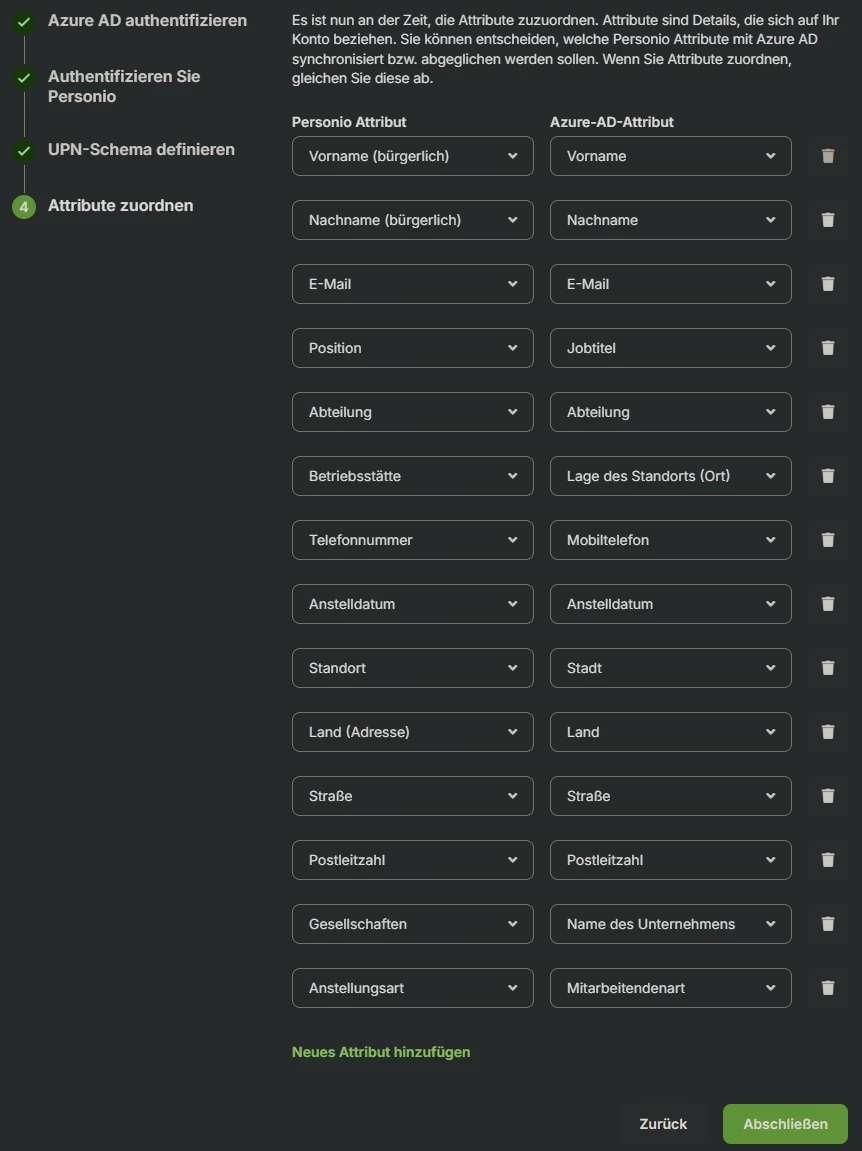Remove the E-Mail attribute mapping row
Image resolution: width=862 pixels, height=1151 pixels.
pyautogui.click(x=828, y=284)
